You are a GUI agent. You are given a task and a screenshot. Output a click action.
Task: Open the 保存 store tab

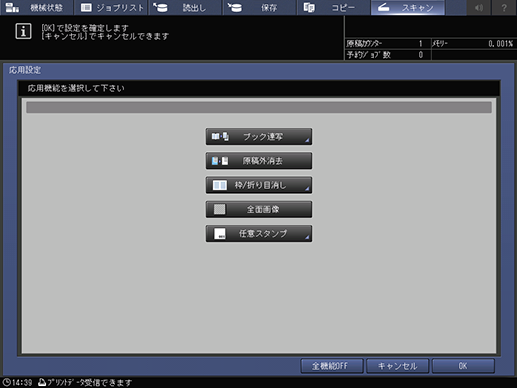tap(259, 7)
